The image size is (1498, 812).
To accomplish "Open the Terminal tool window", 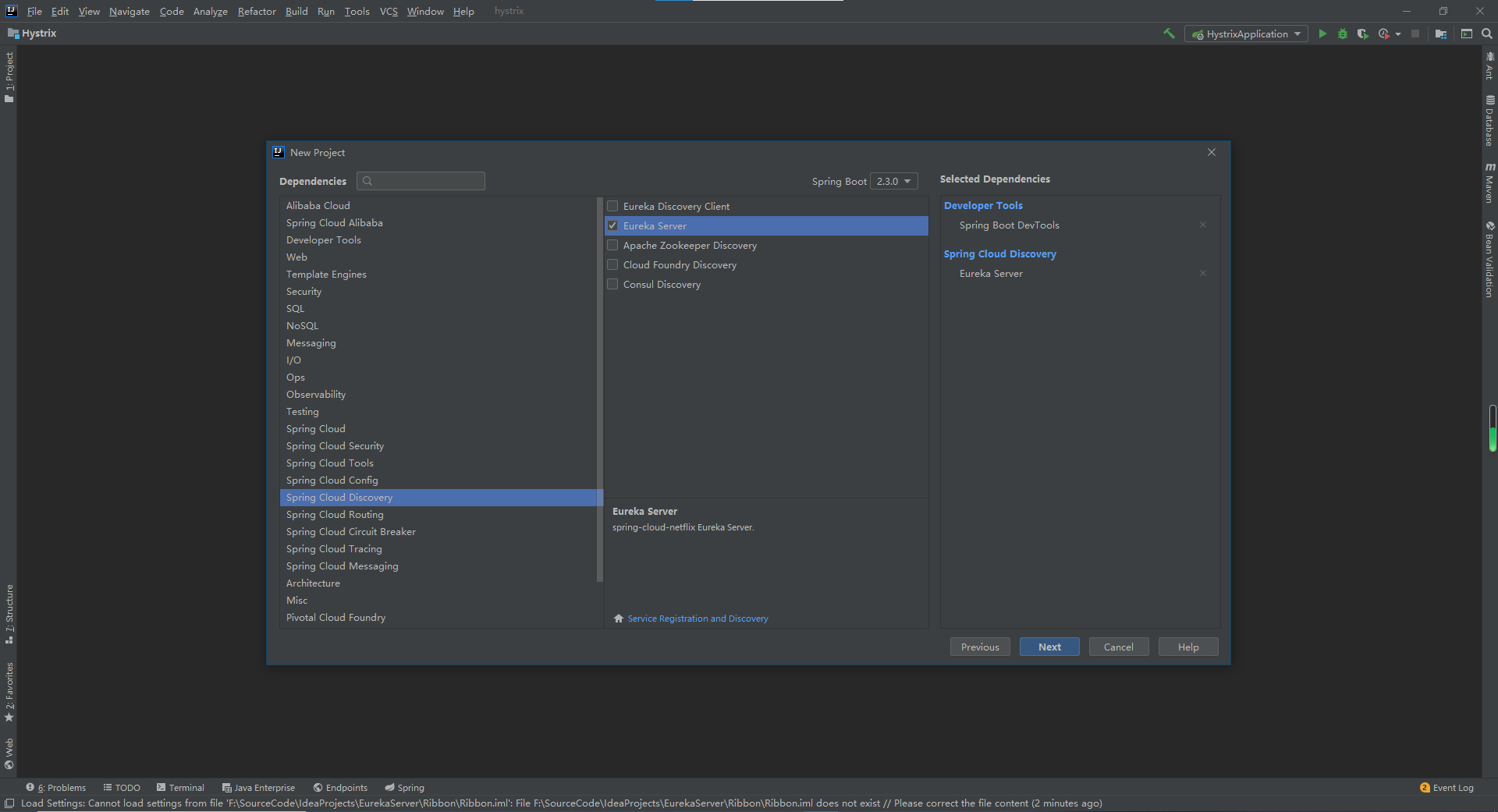I will [x=180, y=788].
